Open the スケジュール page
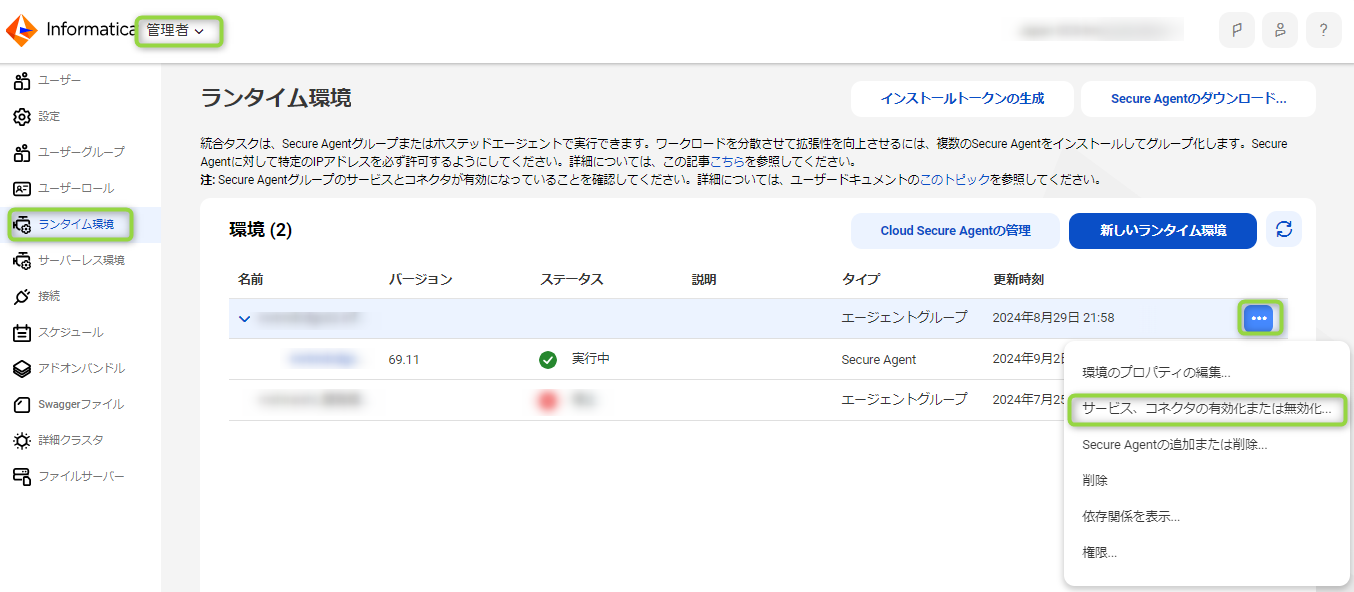 pos(55,332)
